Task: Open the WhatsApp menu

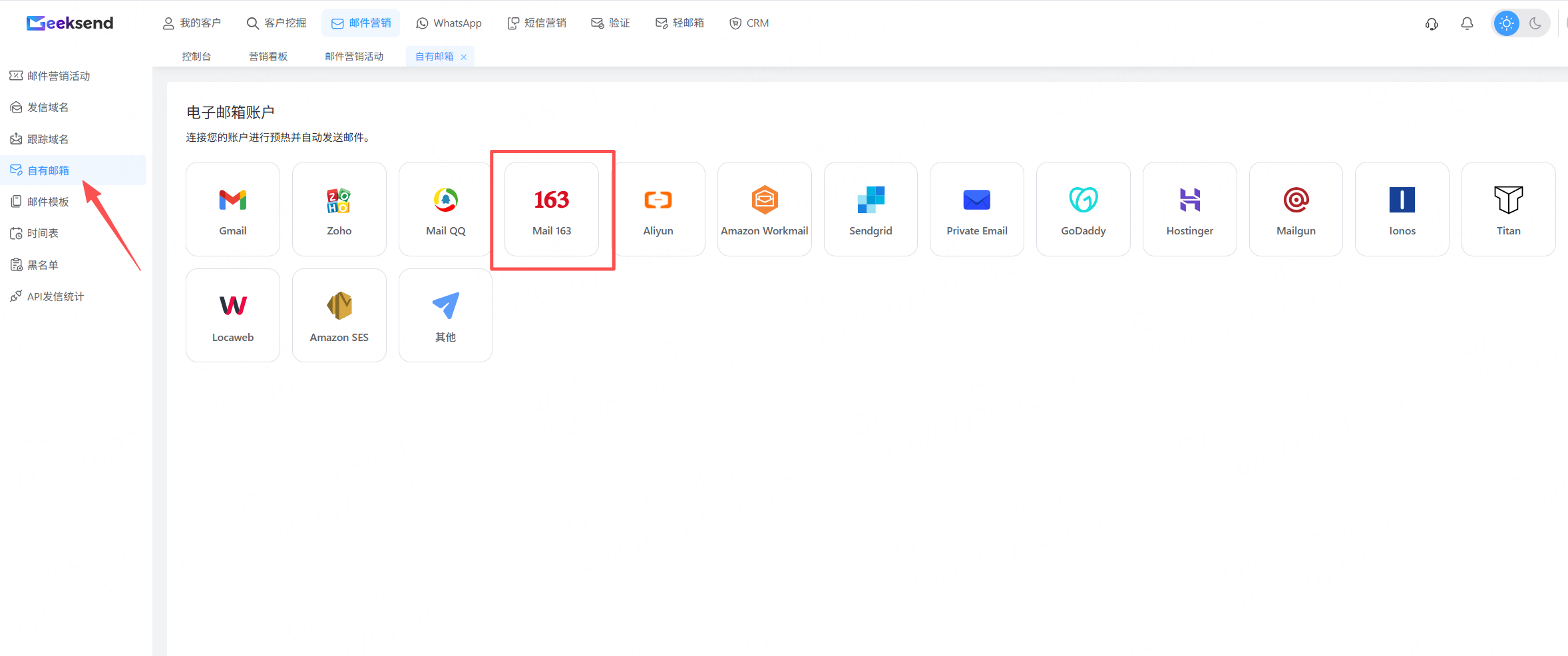Action: coord(449,23)
